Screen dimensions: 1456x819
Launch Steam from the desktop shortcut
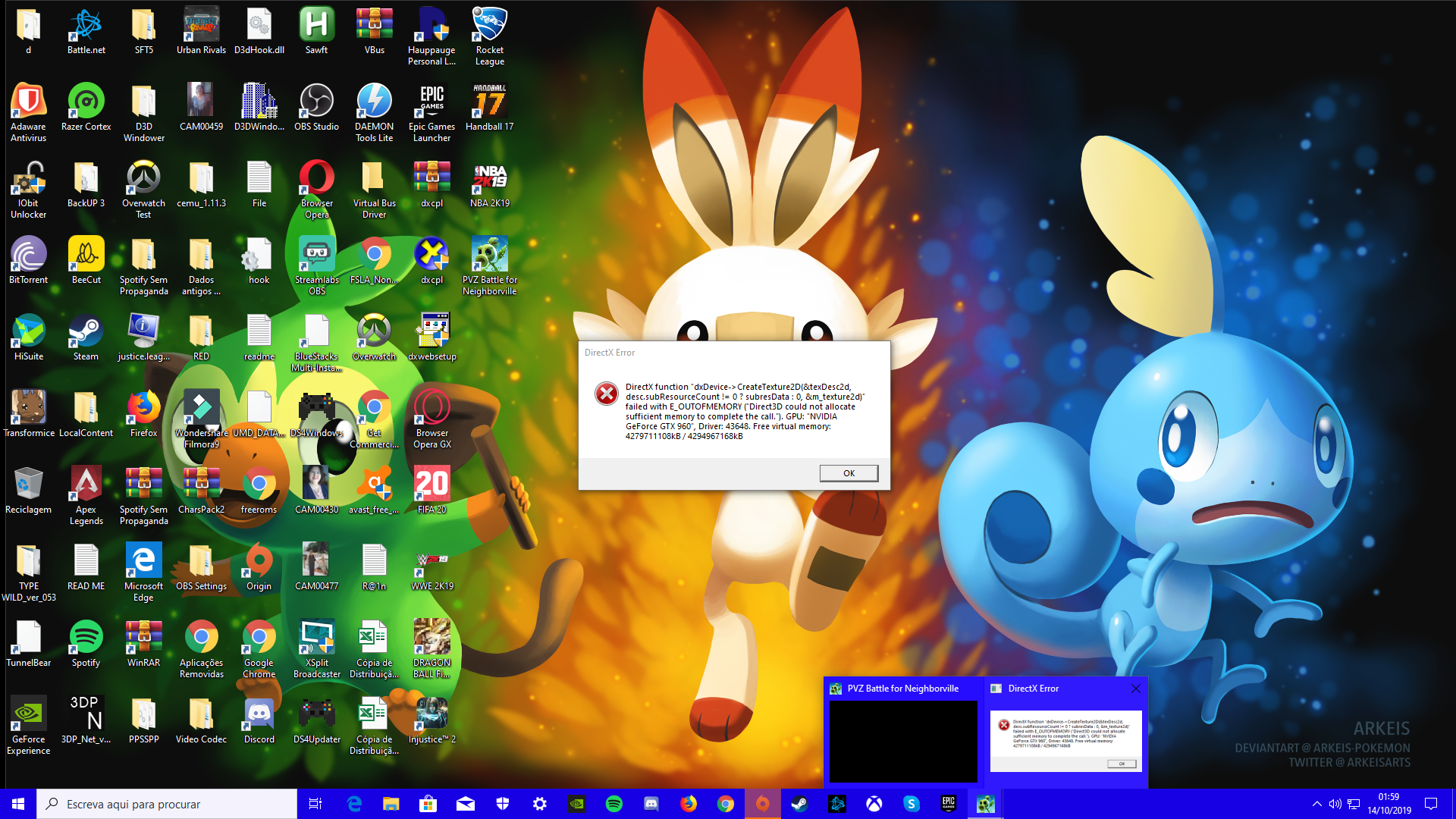click(x=86, y=332)
